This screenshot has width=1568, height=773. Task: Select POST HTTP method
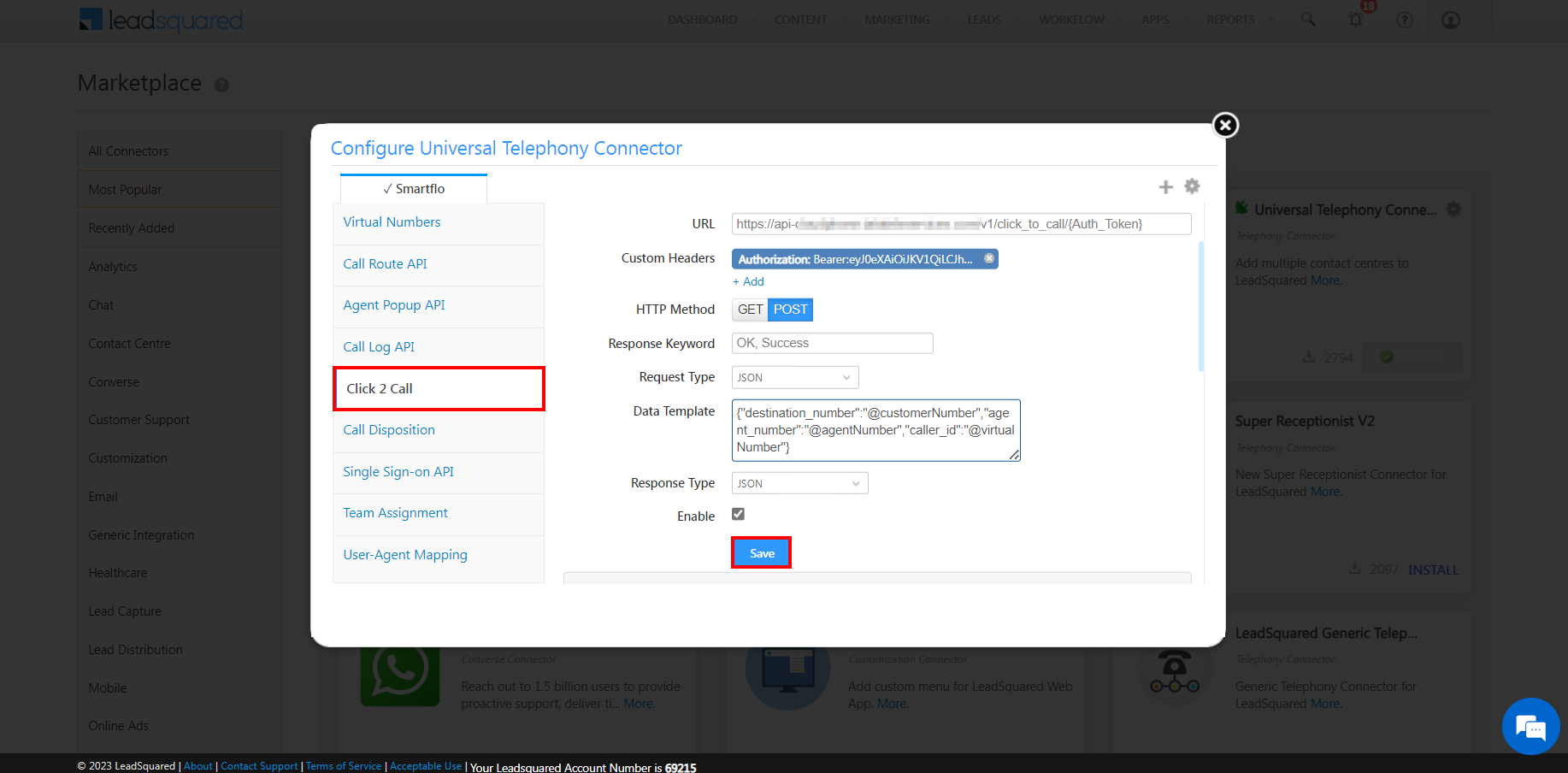point(791,310)
